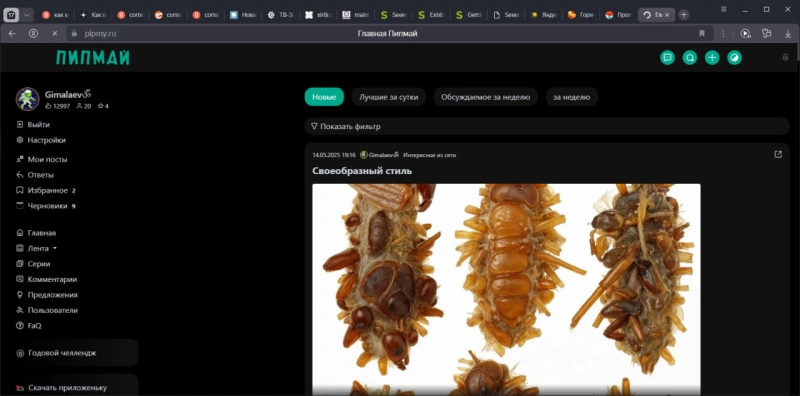Open Мои посты in sidebar
This screenshot has height=396, width=800.
click(x=42, y=159)
